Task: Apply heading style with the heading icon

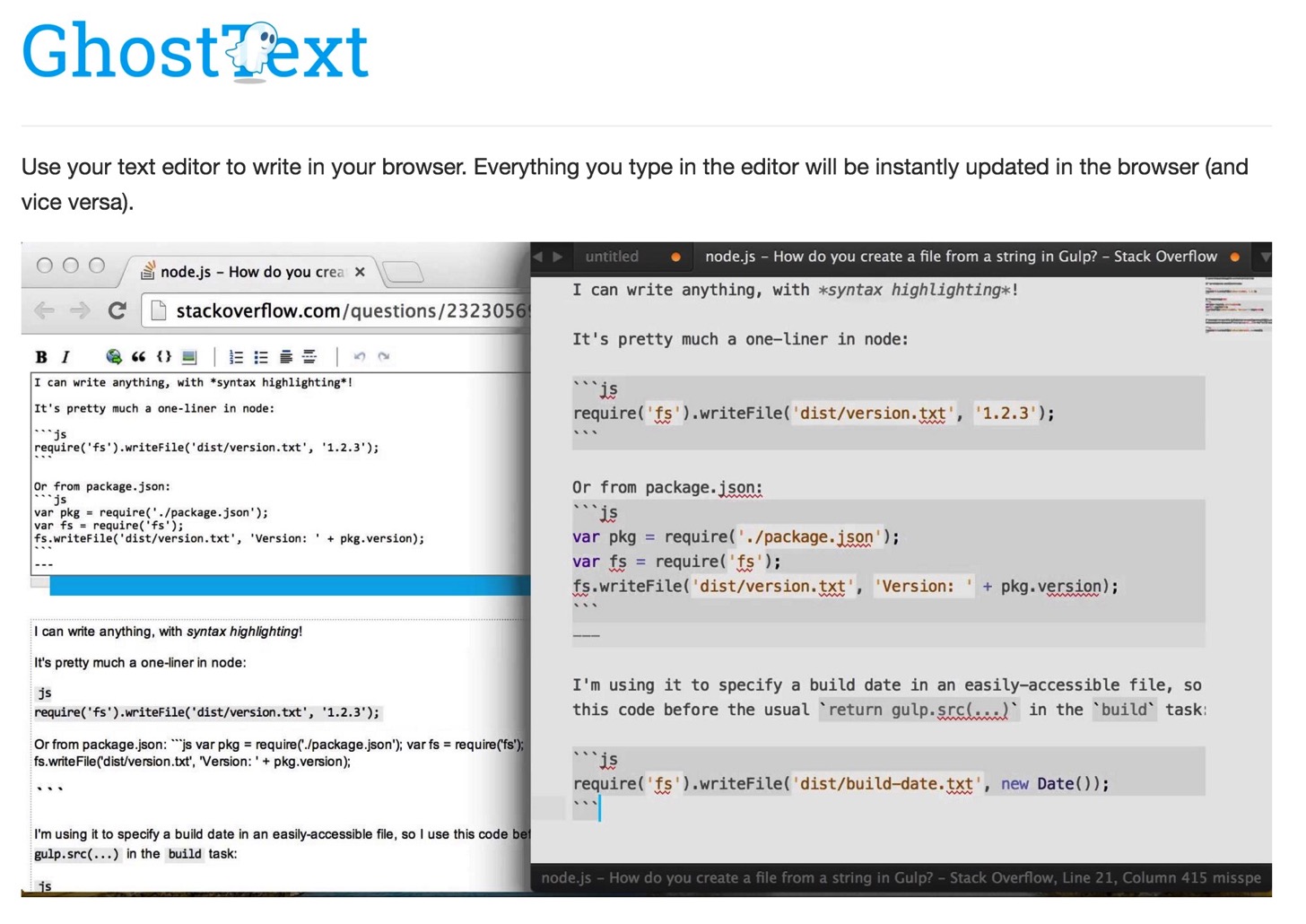Action: (x=285, y=357)
